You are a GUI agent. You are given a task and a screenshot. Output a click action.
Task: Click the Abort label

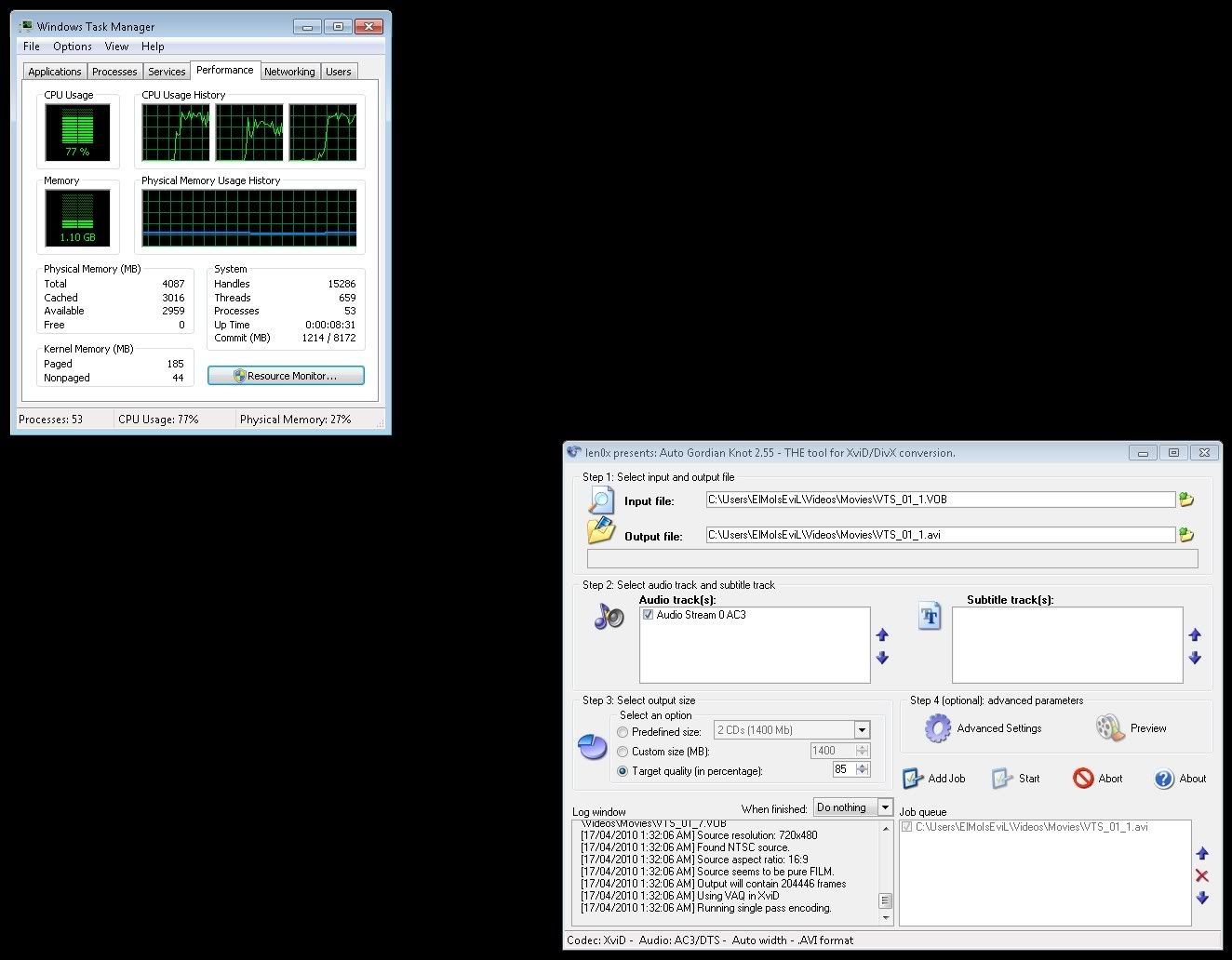tap(1110, 779)
